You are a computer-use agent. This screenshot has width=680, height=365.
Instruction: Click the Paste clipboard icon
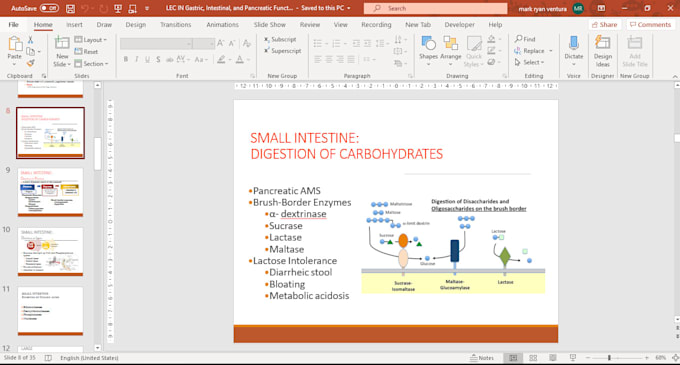click(15, 44)
